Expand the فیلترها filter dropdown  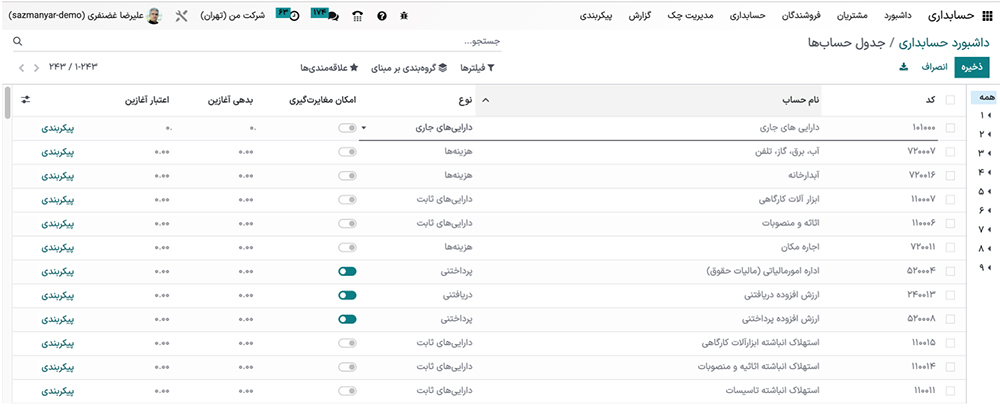(x=477, y=67)
